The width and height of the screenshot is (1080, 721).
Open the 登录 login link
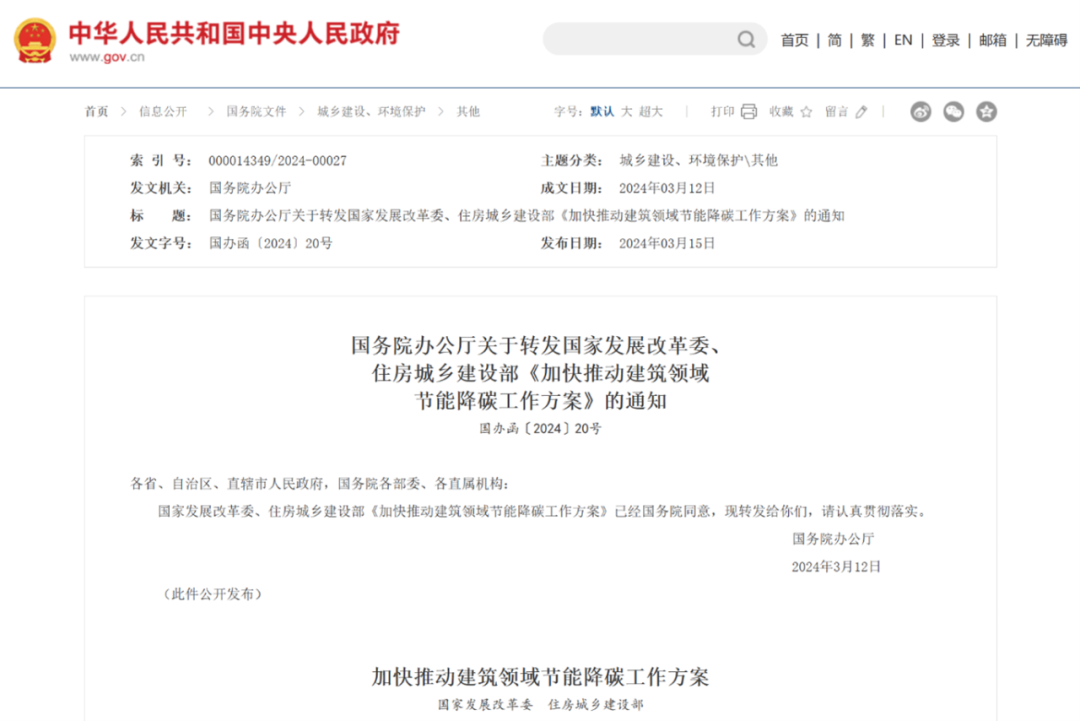click(x=945, y=40)
